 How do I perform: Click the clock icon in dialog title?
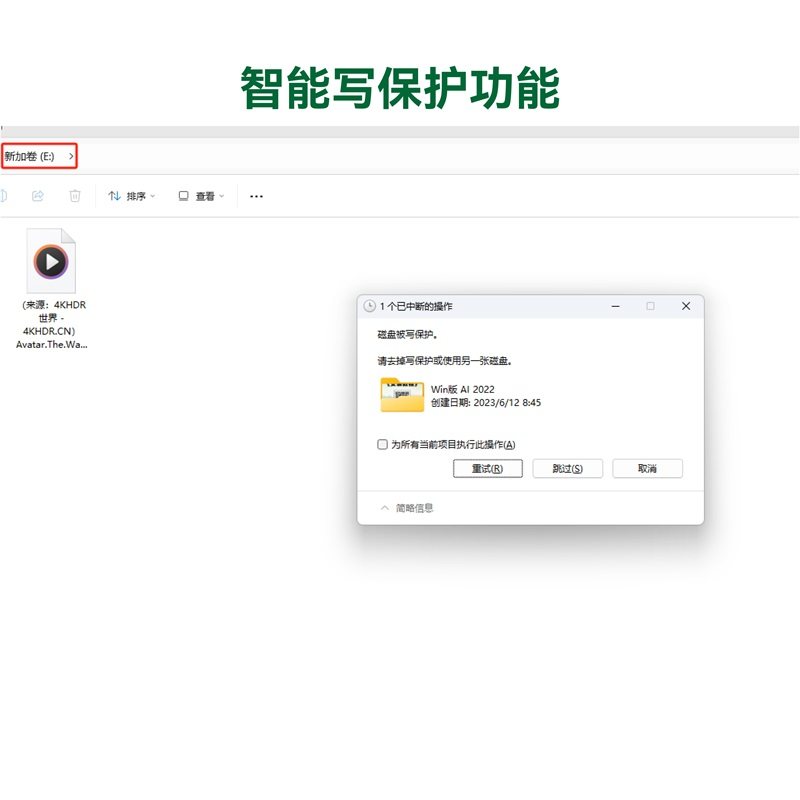point(370,306)
